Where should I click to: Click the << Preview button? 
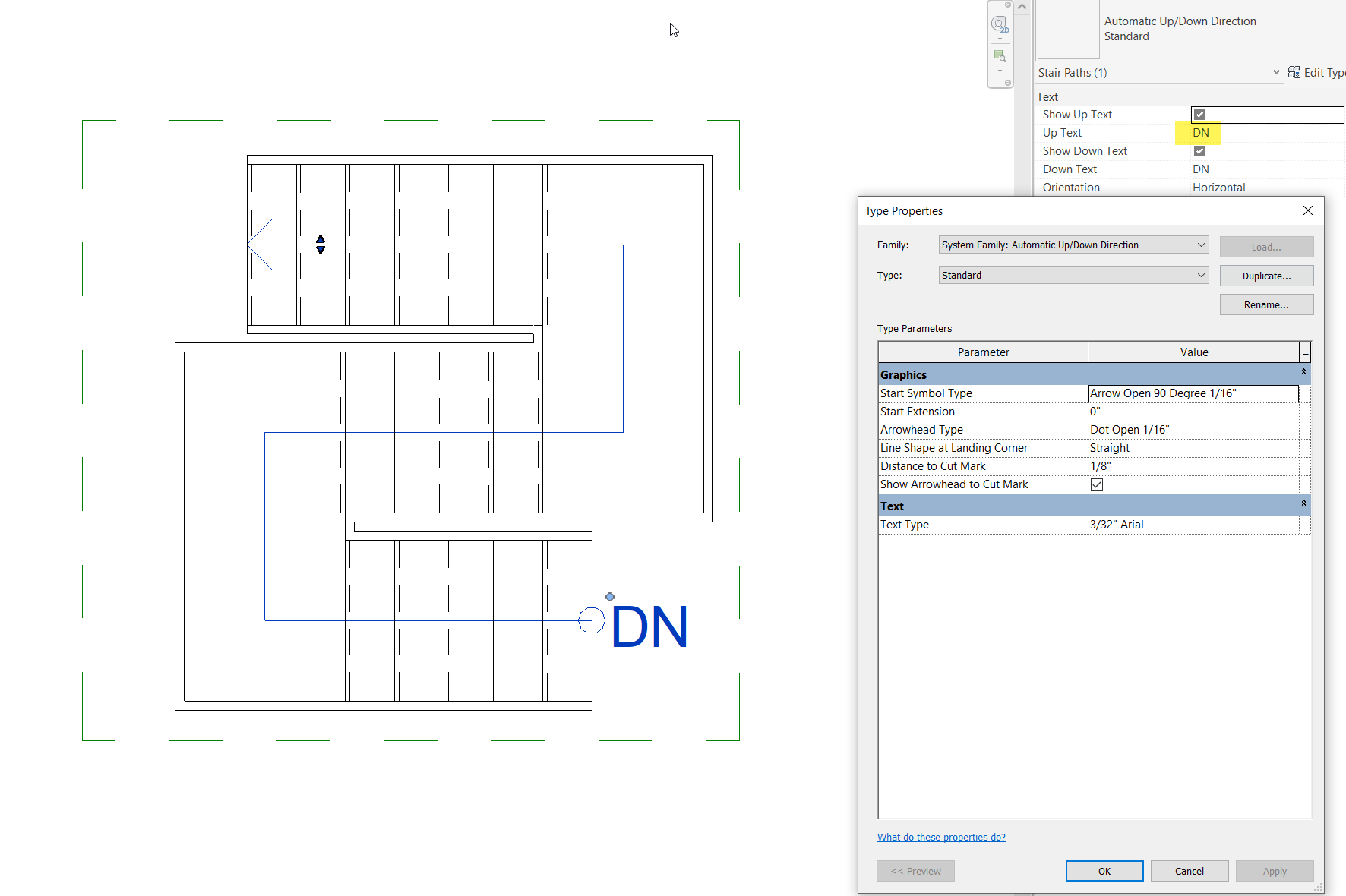pos(915,871)
